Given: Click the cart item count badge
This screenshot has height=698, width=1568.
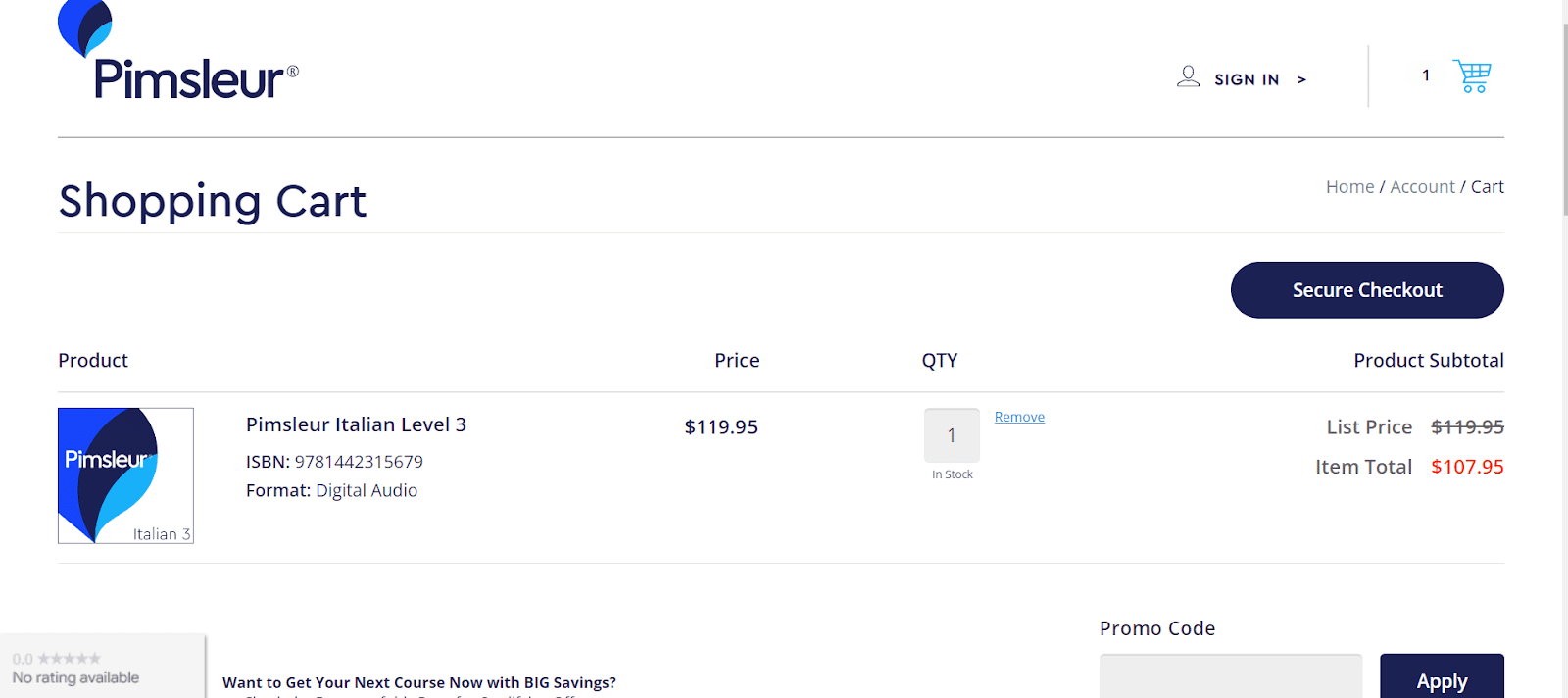Looking at the screenshot, I should click(x=1425, y=75).
